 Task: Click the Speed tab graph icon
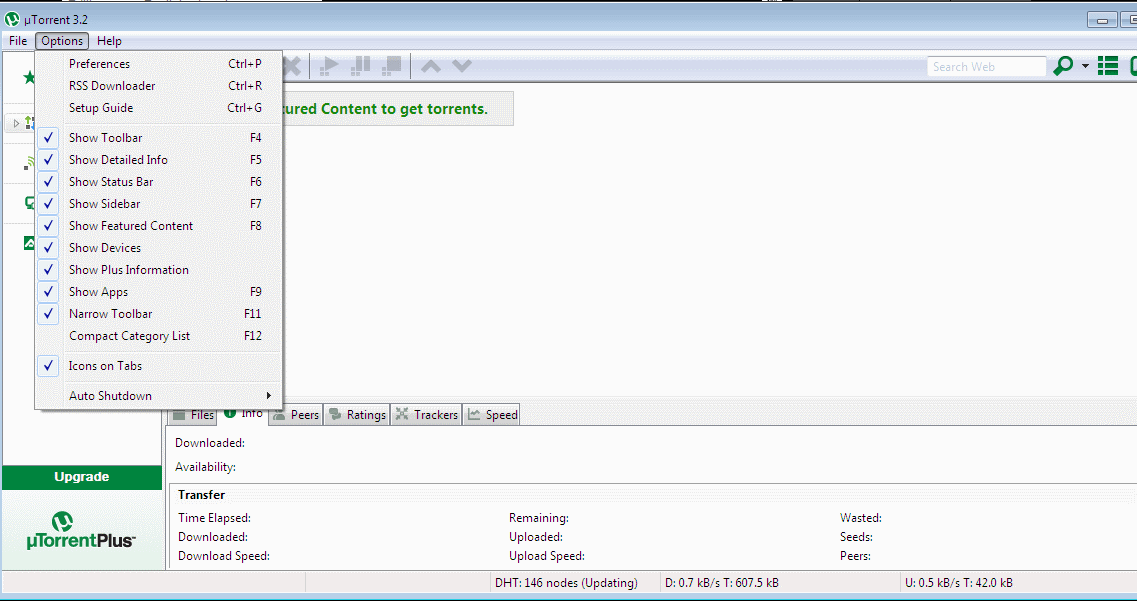point(474,415)
